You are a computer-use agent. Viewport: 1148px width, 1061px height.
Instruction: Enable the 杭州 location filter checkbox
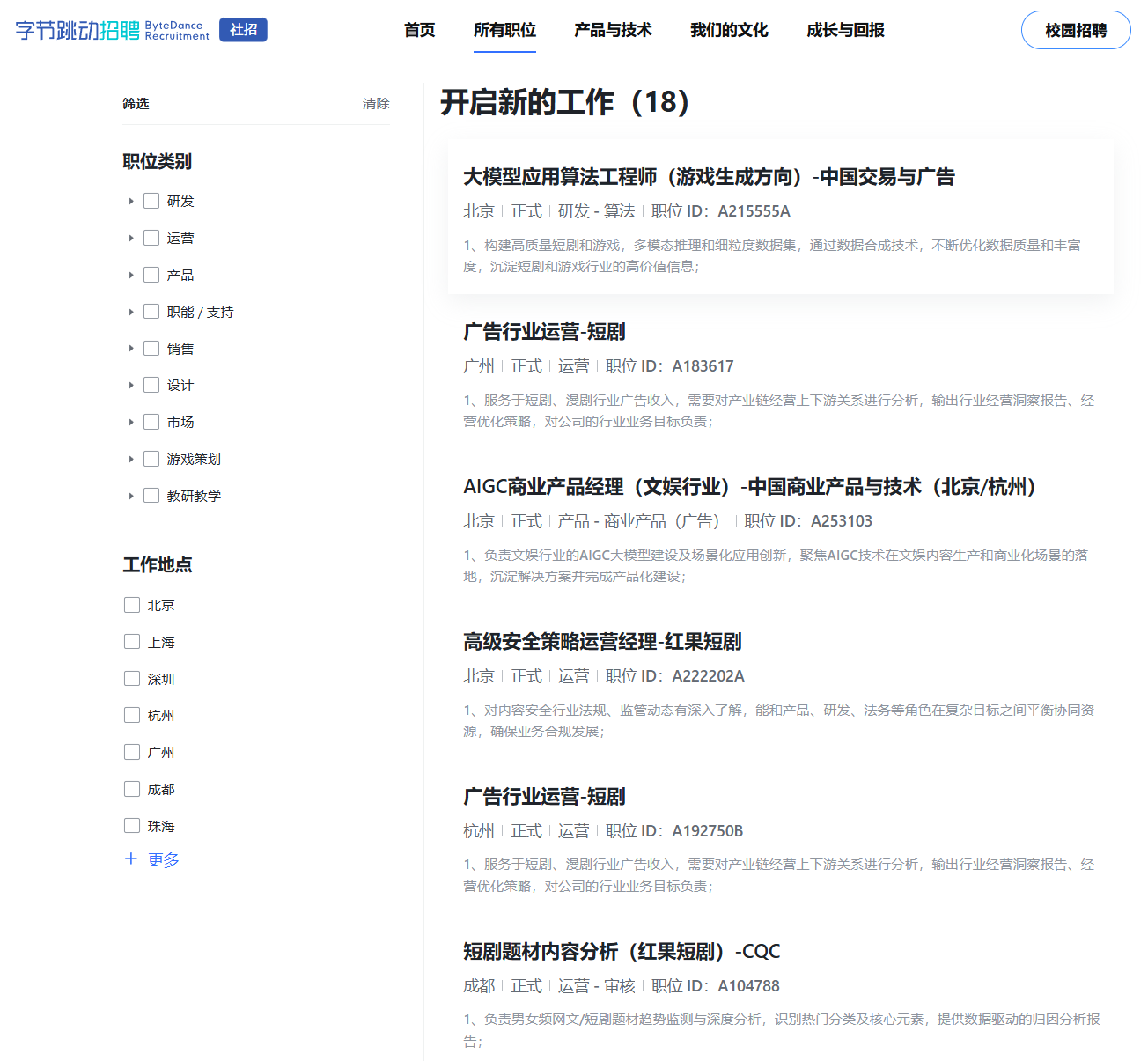132,715
